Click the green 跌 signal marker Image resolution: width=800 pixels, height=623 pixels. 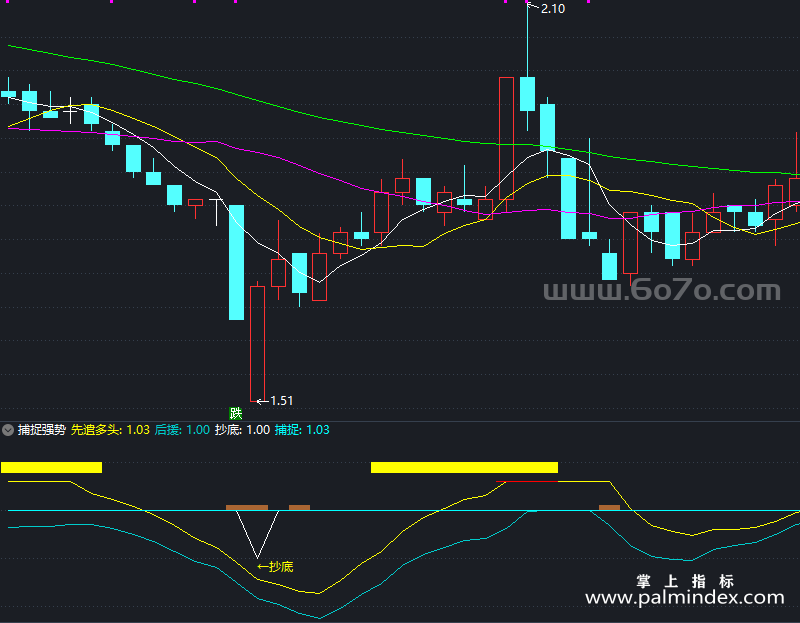pos(235,413)
